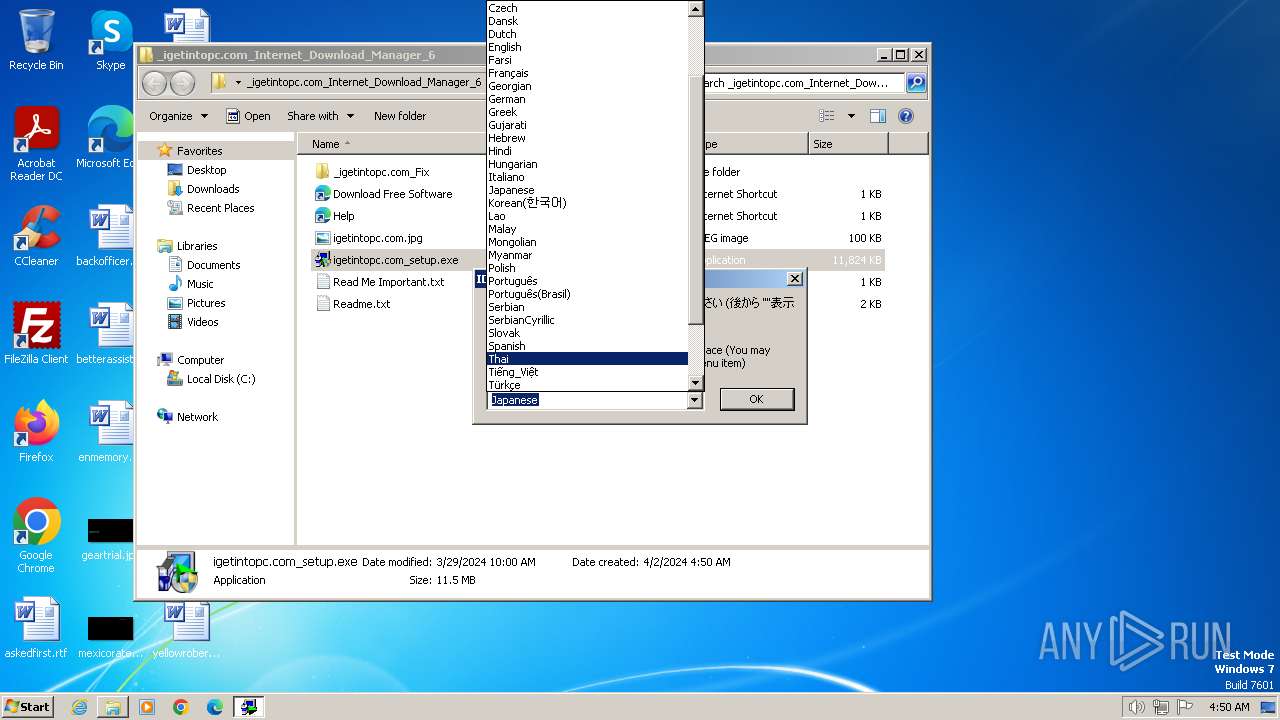This screenshot has height=720, width=1280.
Task: Open Organize dropdown menu
Action: click(x=178, y=116)
